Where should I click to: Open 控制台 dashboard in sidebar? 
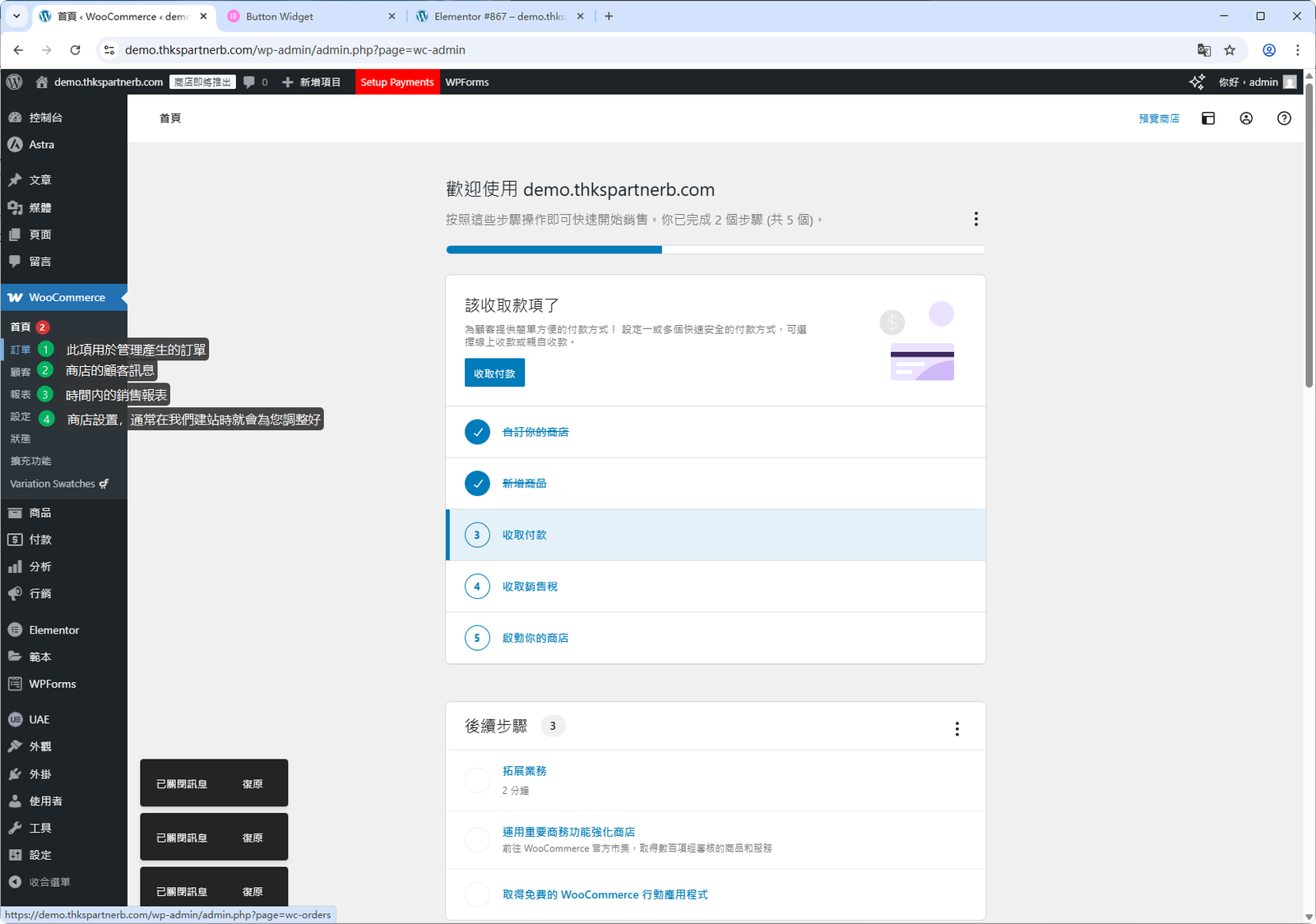(63, 118)
